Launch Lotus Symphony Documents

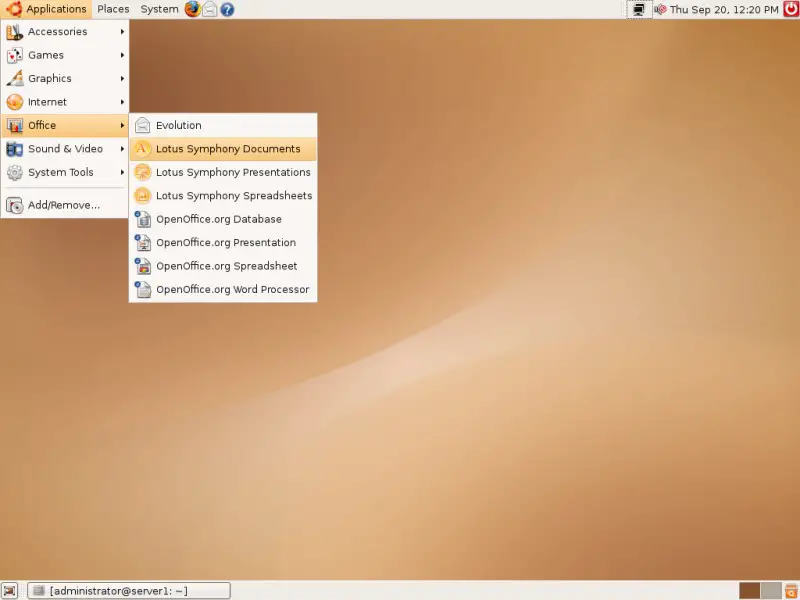click(223, 149)
